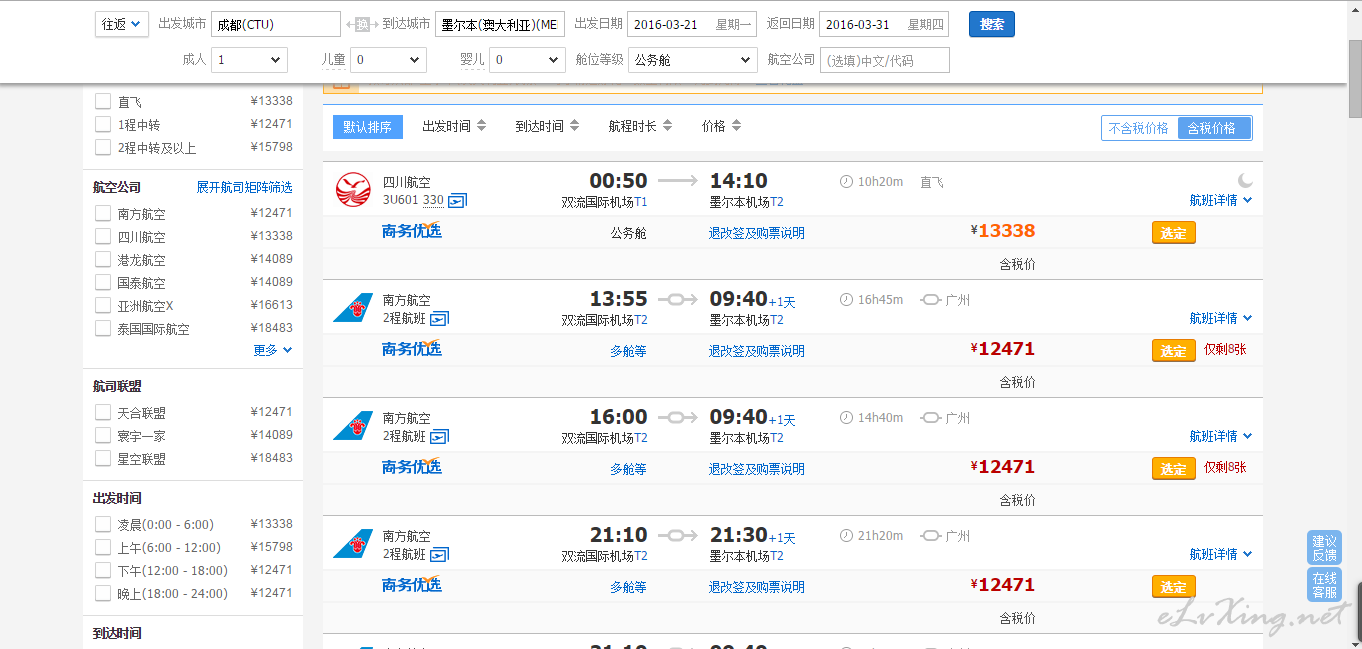Click the 出发日期 date field
1362x649 pixels.
692,24
